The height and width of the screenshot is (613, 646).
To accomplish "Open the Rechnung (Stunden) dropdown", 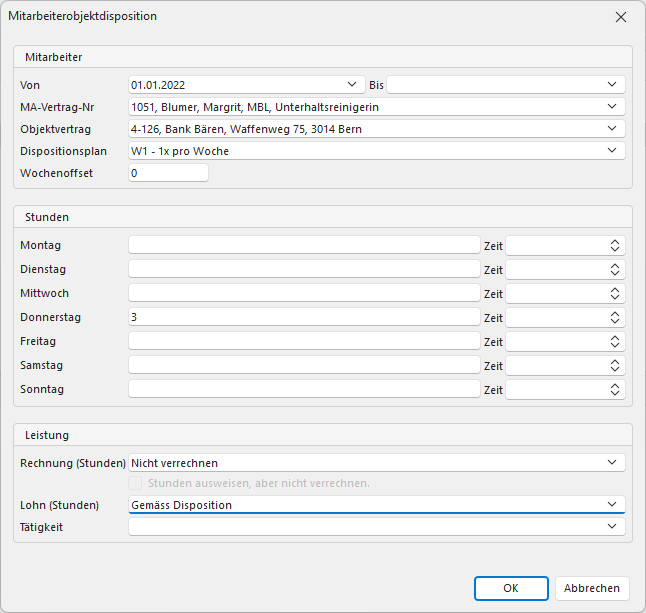I will [611, 463].
